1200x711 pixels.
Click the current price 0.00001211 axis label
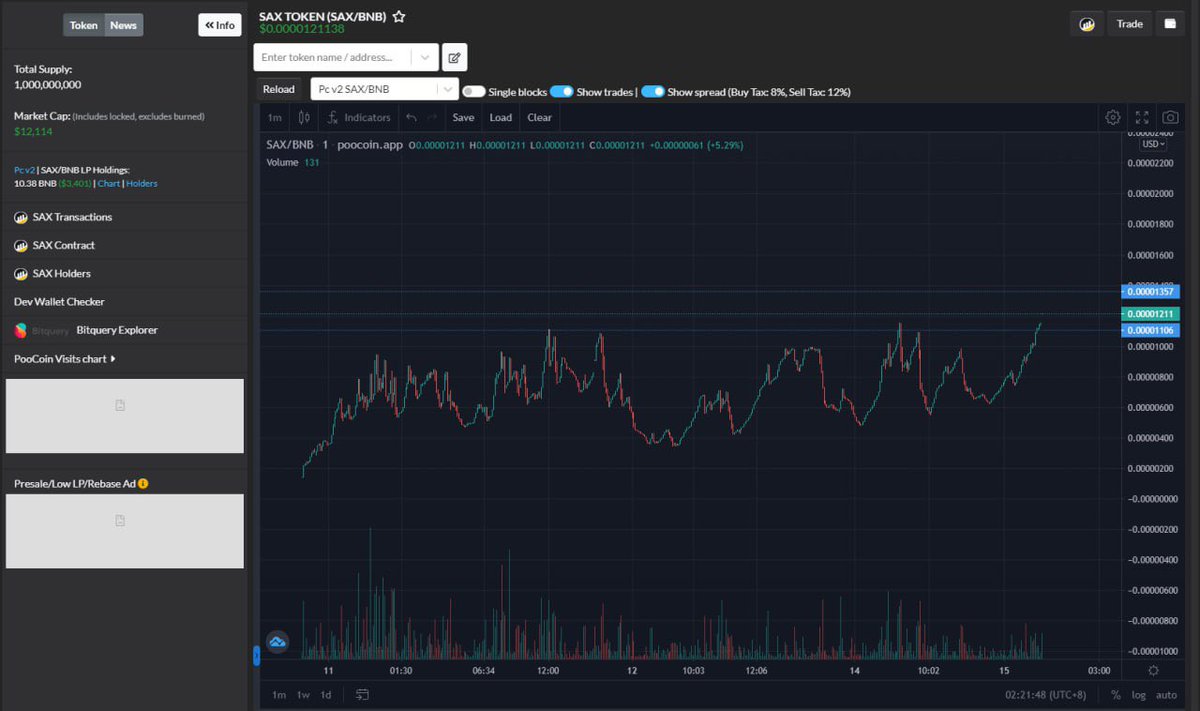pyautogui.click(x=1151, y=314)
